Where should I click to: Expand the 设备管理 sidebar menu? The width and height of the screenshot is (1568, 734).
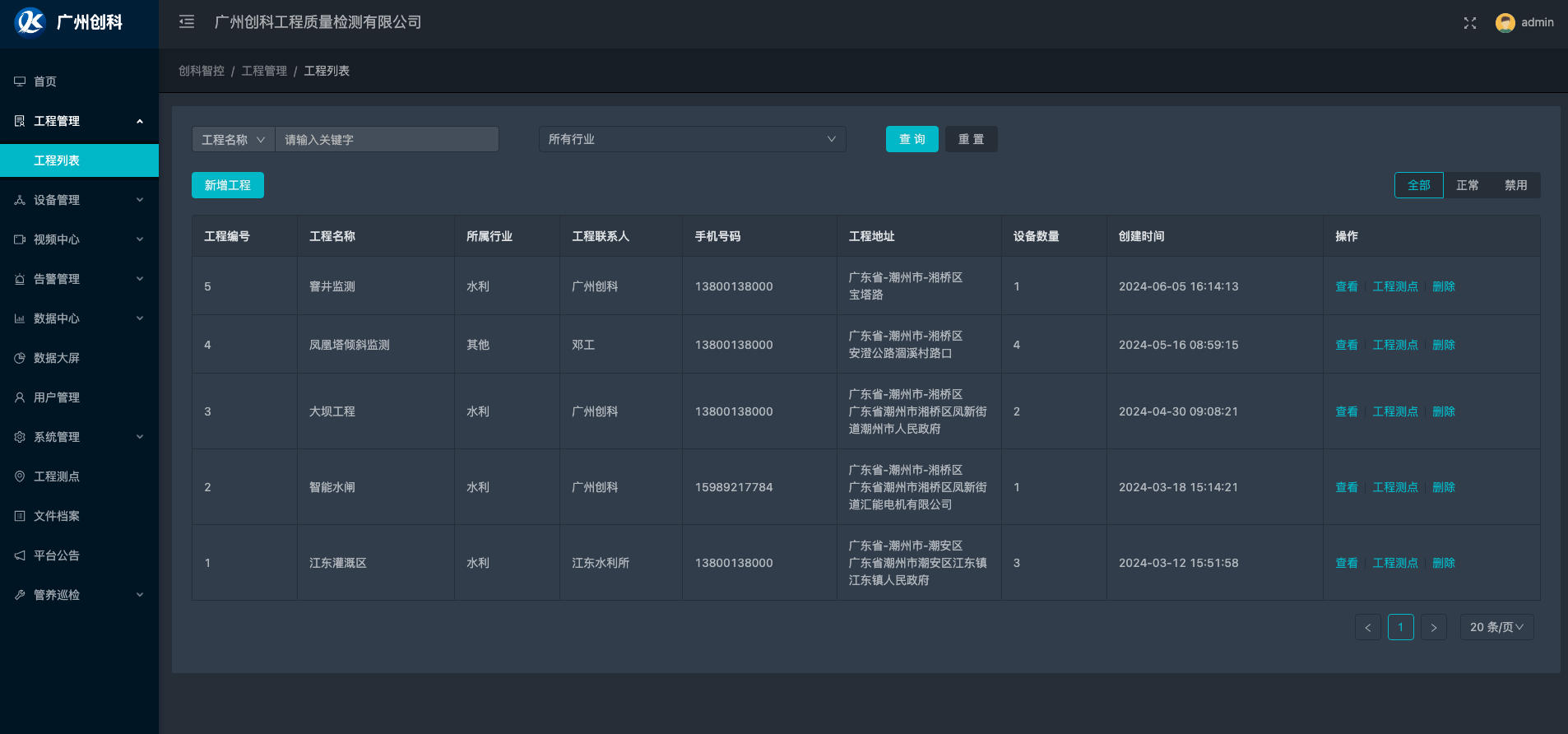coord(79,200)
